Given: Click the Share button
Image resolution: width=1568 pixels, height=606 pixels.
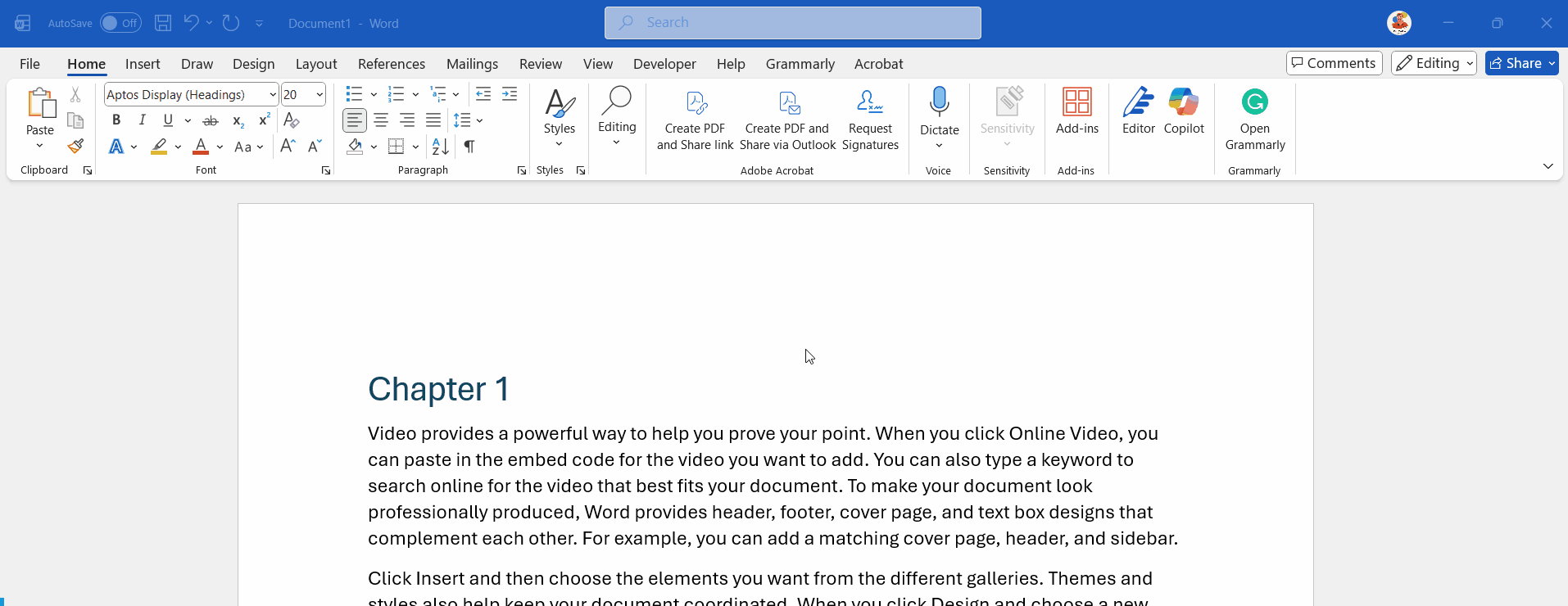Looking at the screenshot, I should click(1522, 63).
